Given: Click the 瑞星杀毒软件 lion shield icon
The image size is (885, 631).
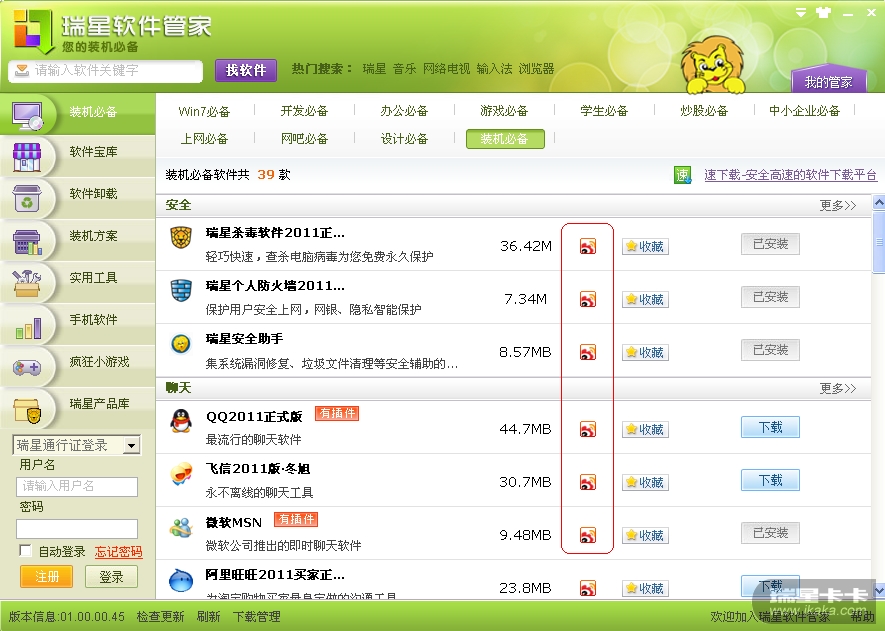Looking at the screenshot, I should (181, 238).
